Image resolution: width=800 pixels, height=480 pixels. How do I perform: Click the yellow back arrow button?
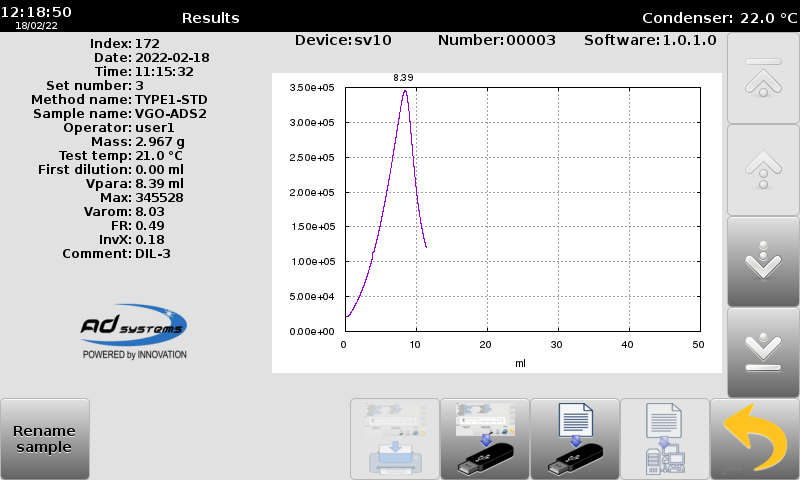point(755,439)
